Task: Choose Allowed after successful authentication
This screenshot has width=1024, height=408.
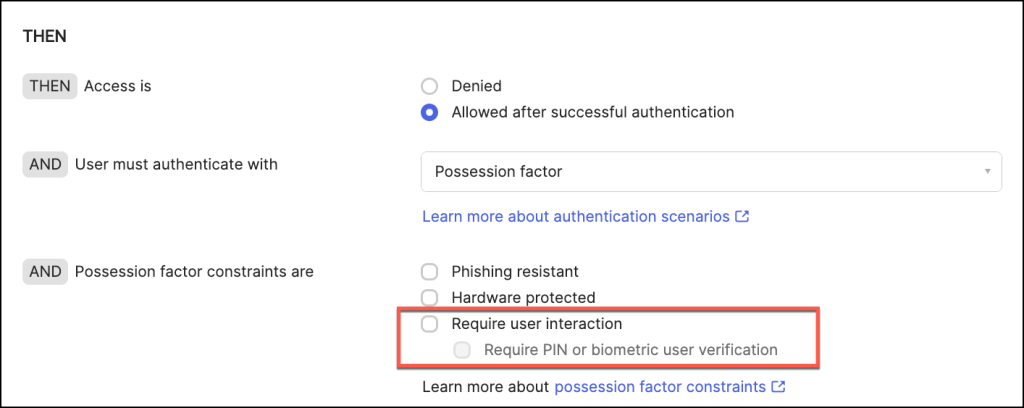Action: [x=430, y=112]
